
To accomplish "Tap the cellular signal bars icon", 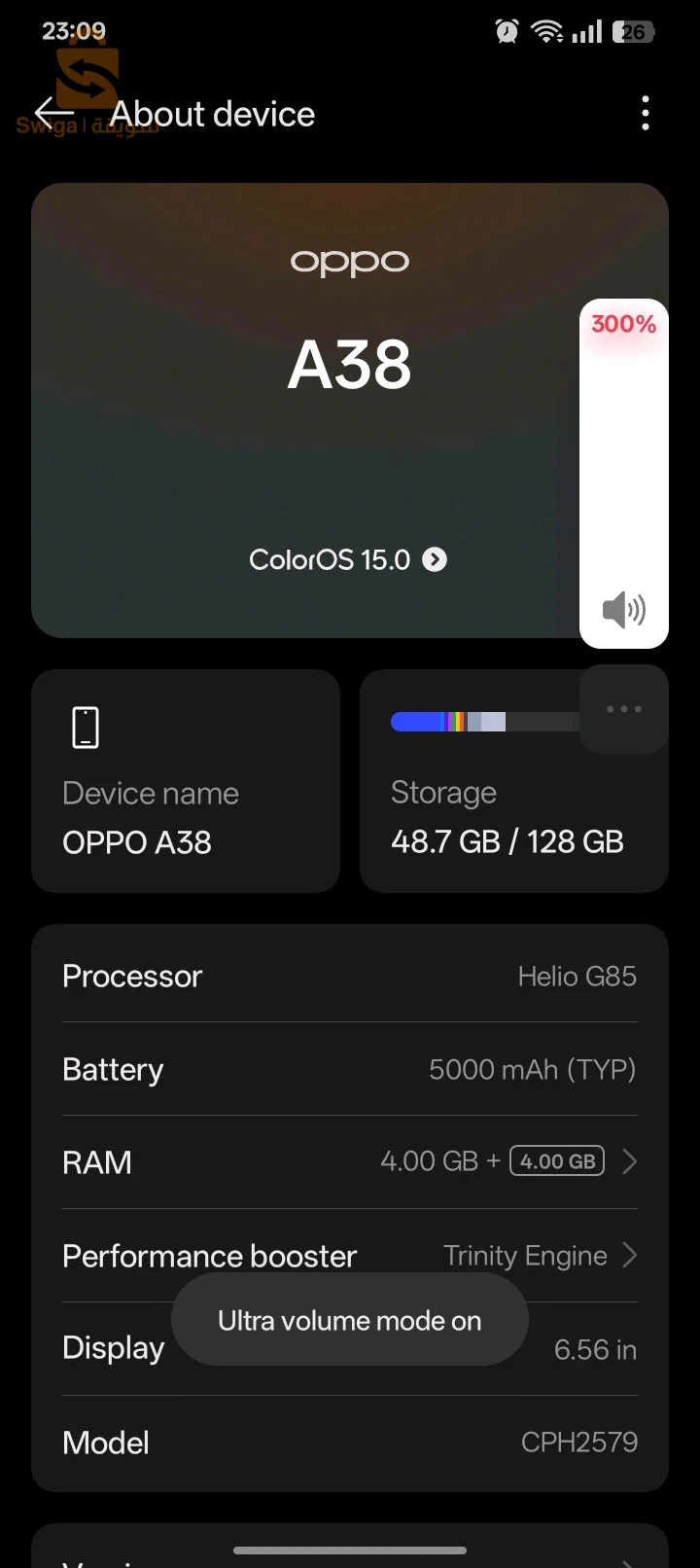I will [x=587, y=30].
